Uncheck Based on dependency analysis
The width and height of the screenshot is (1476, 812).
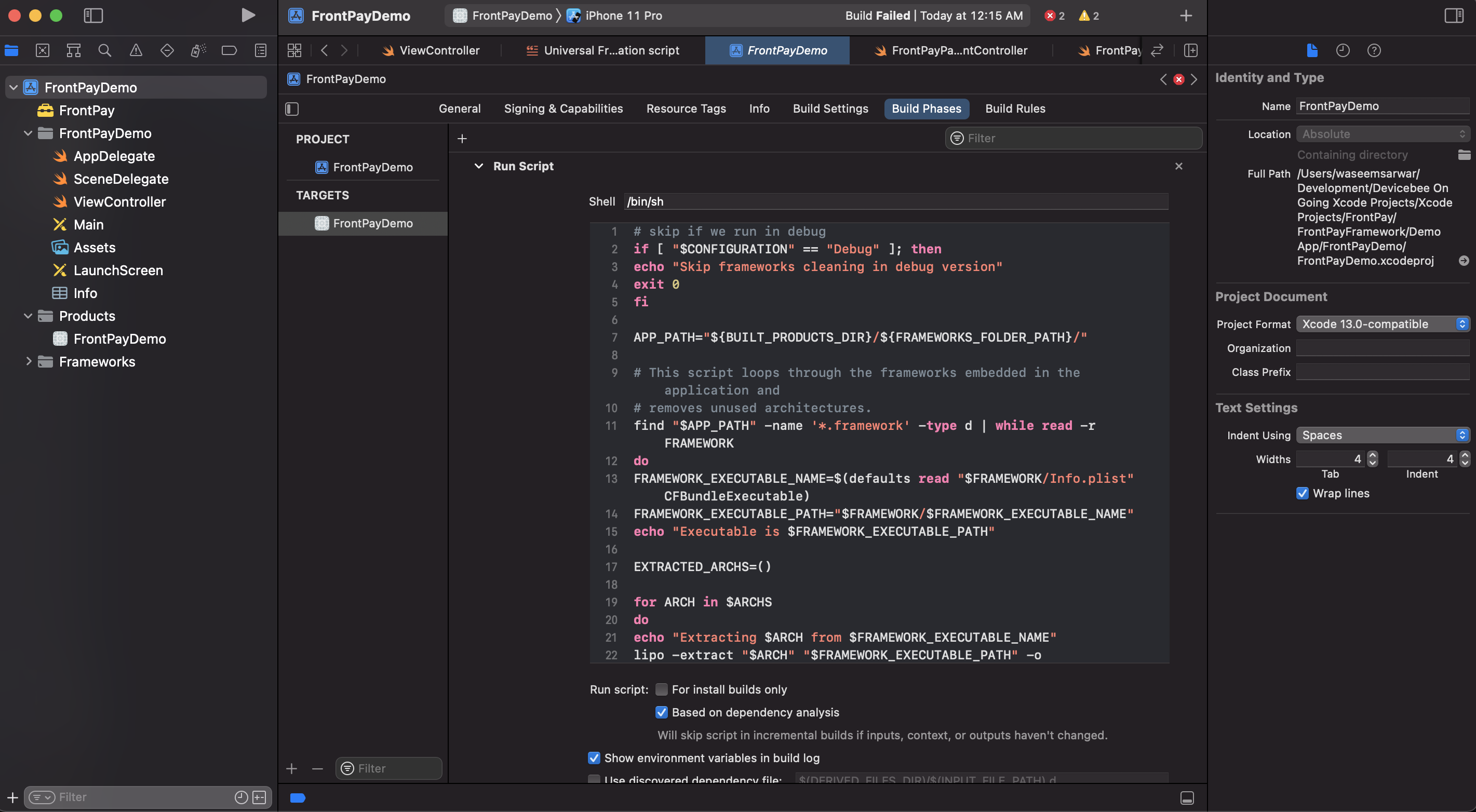pyautogui.click(x=661, y=712)
